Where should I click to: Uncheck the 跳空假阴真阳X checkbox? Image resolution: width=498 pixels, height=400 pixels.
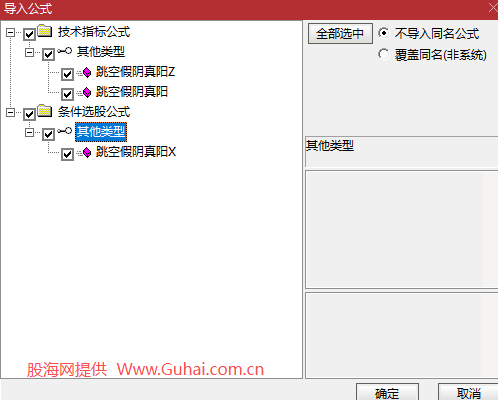(x=67, y=154)
